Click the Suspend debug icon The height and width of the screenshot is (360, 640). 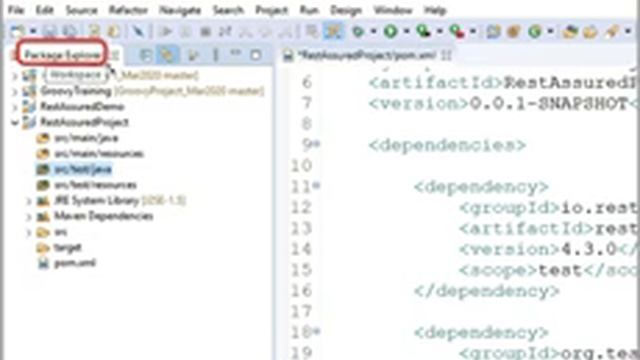(x=186, y=31)
